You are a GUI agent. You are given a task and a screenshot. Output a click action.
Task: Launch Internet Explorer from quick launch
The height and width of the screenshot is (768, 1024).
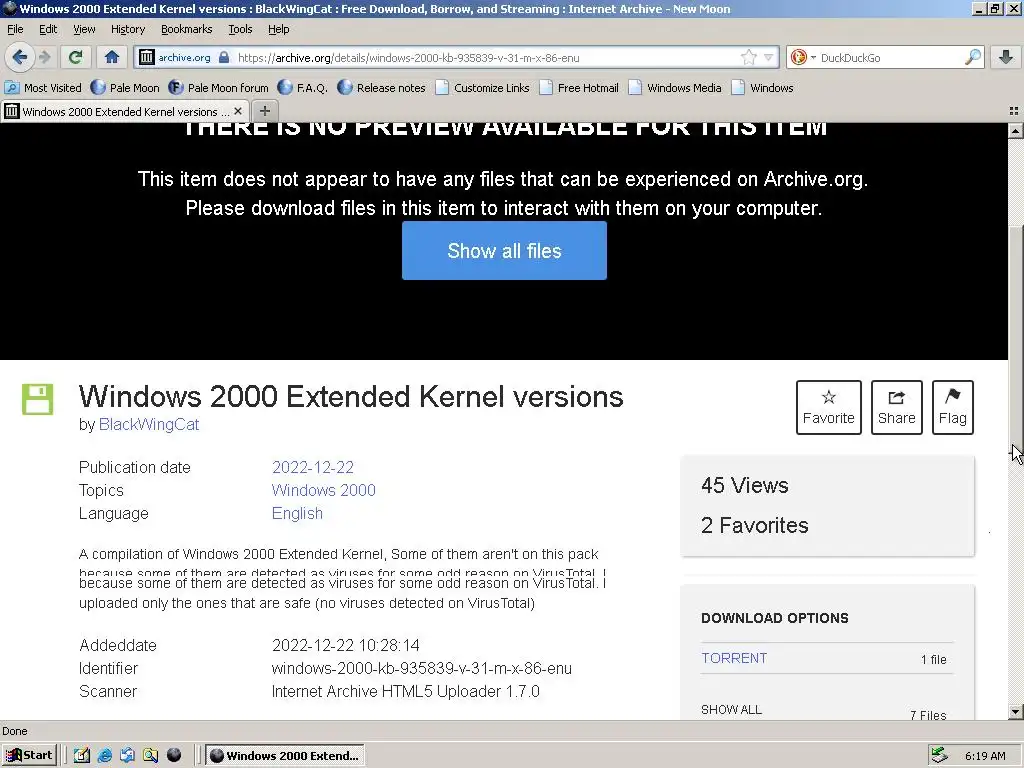[104, 756]
